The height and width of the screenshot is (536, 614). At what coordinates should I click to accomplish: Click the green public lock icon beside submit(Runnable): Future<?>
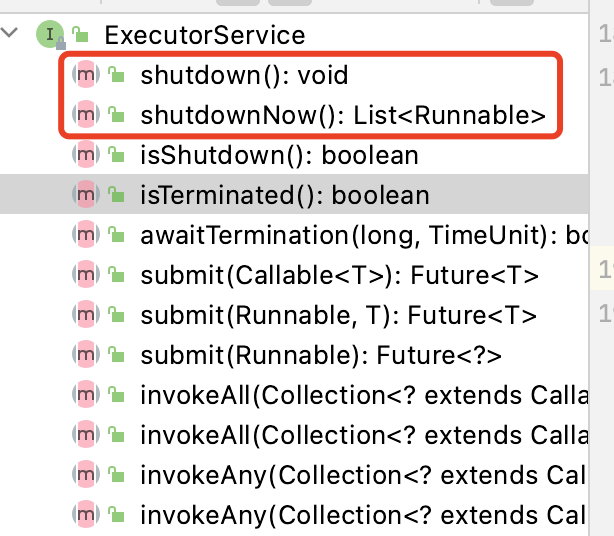(x=116, y=355)
